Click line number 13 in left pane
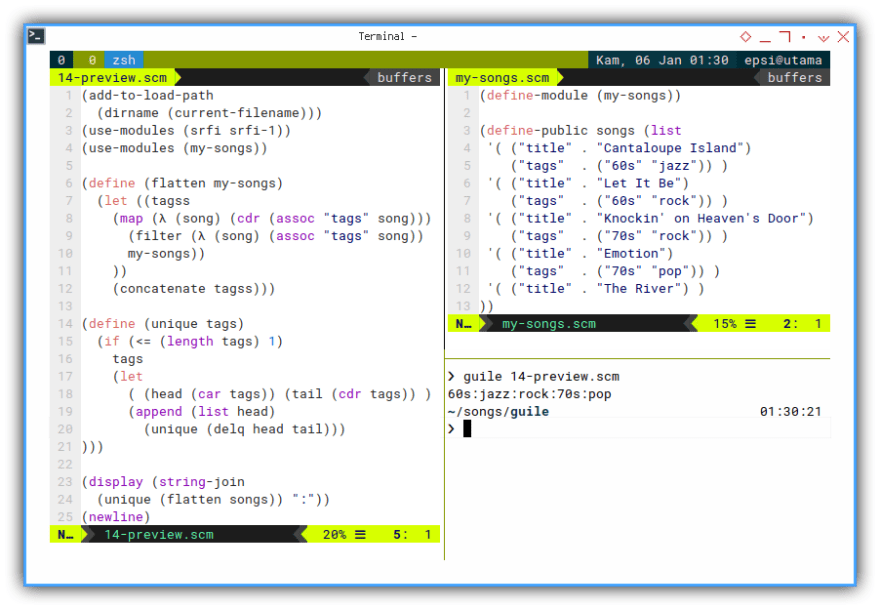 pos(65,306)
